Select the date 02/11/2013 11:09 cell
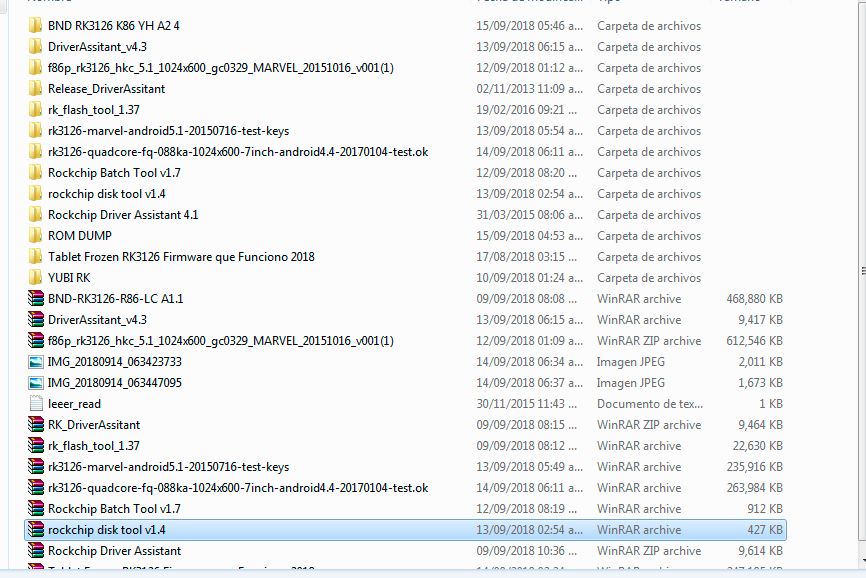866x578 pixels. [x=529, y=89]
